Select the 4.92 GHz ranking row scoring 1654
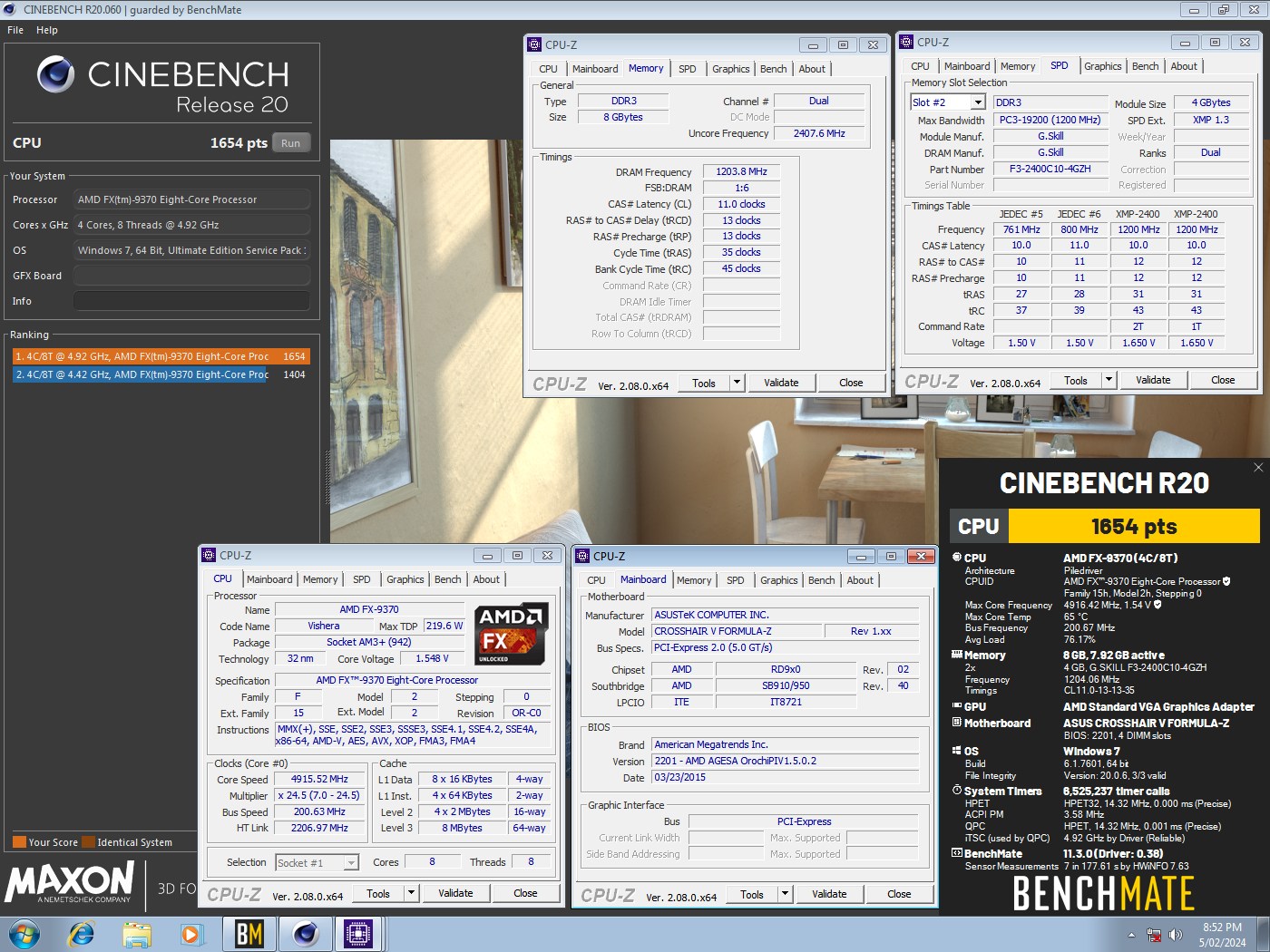Viewport: 1270px width, 952px height. (161, 356)
